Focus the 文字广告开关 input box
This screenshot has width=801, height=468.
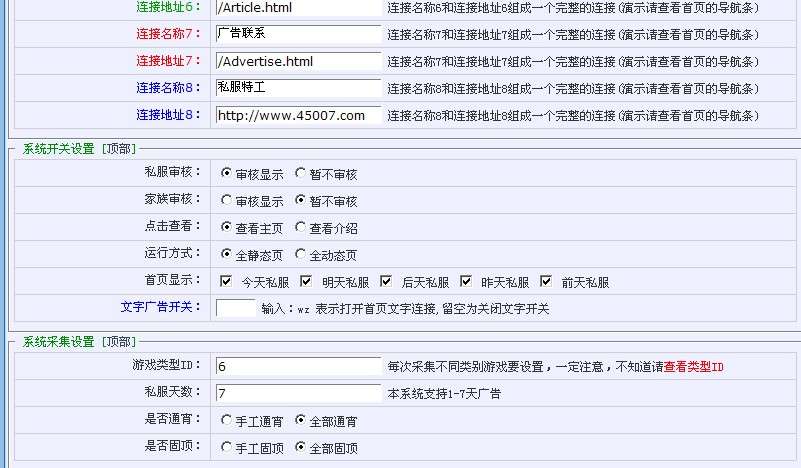click(236, 308)
